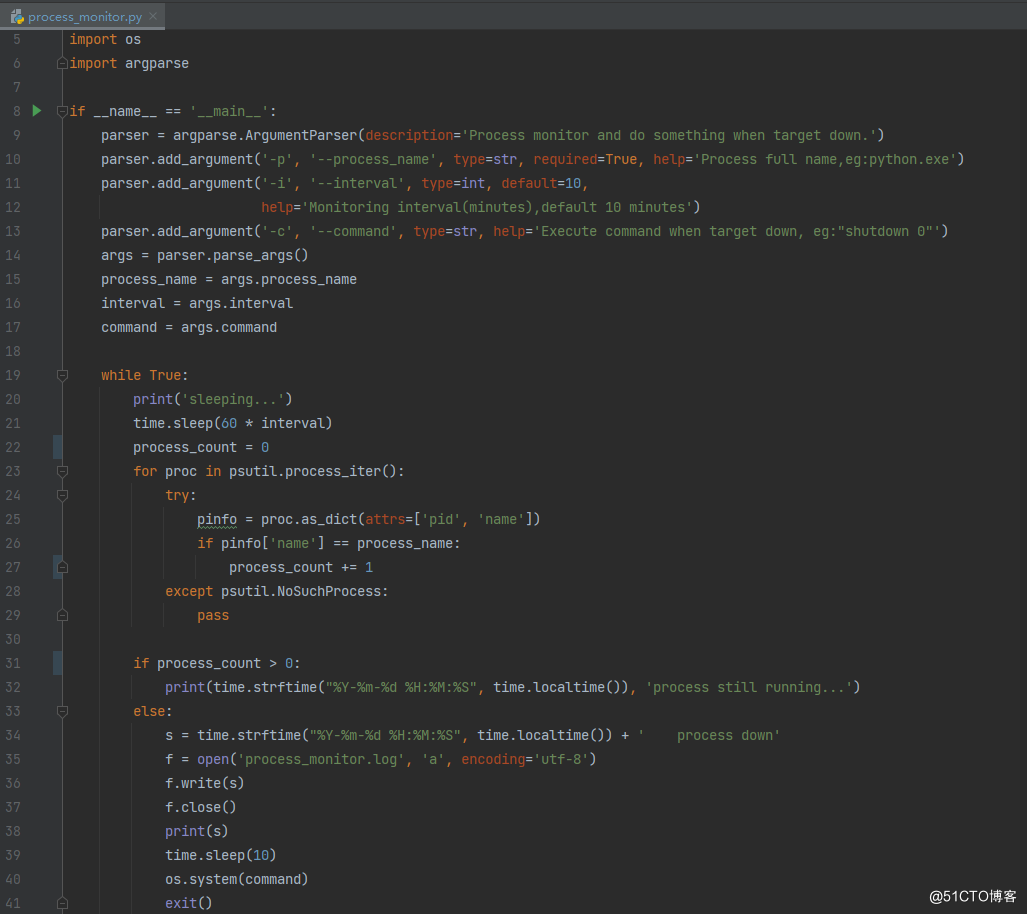This screenshot has width=1027, height=914.
Task: Collapse the if __name__ block at line 8
Action: pos(62,111)
